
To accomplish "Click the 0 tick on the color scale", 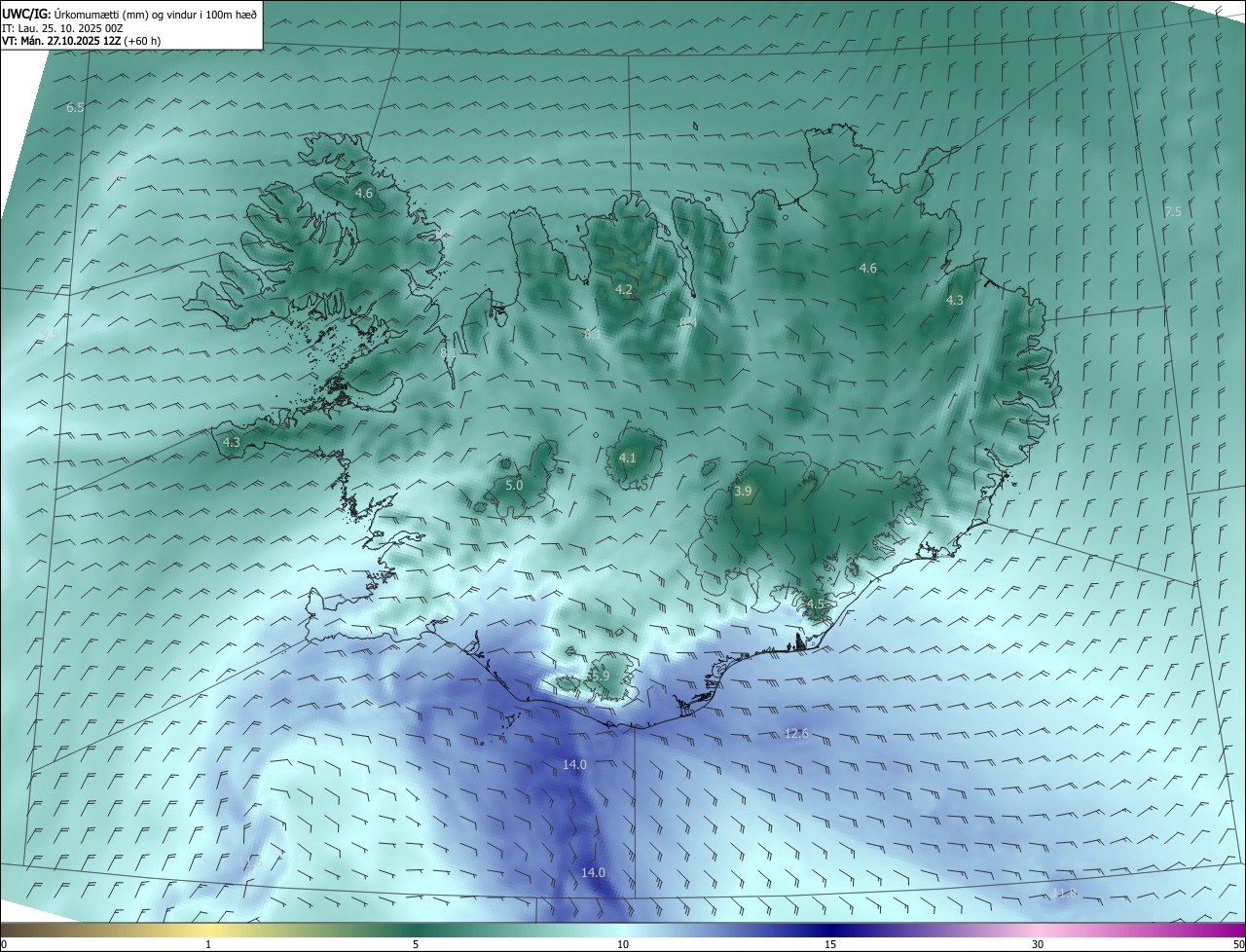I will (4, 944).
